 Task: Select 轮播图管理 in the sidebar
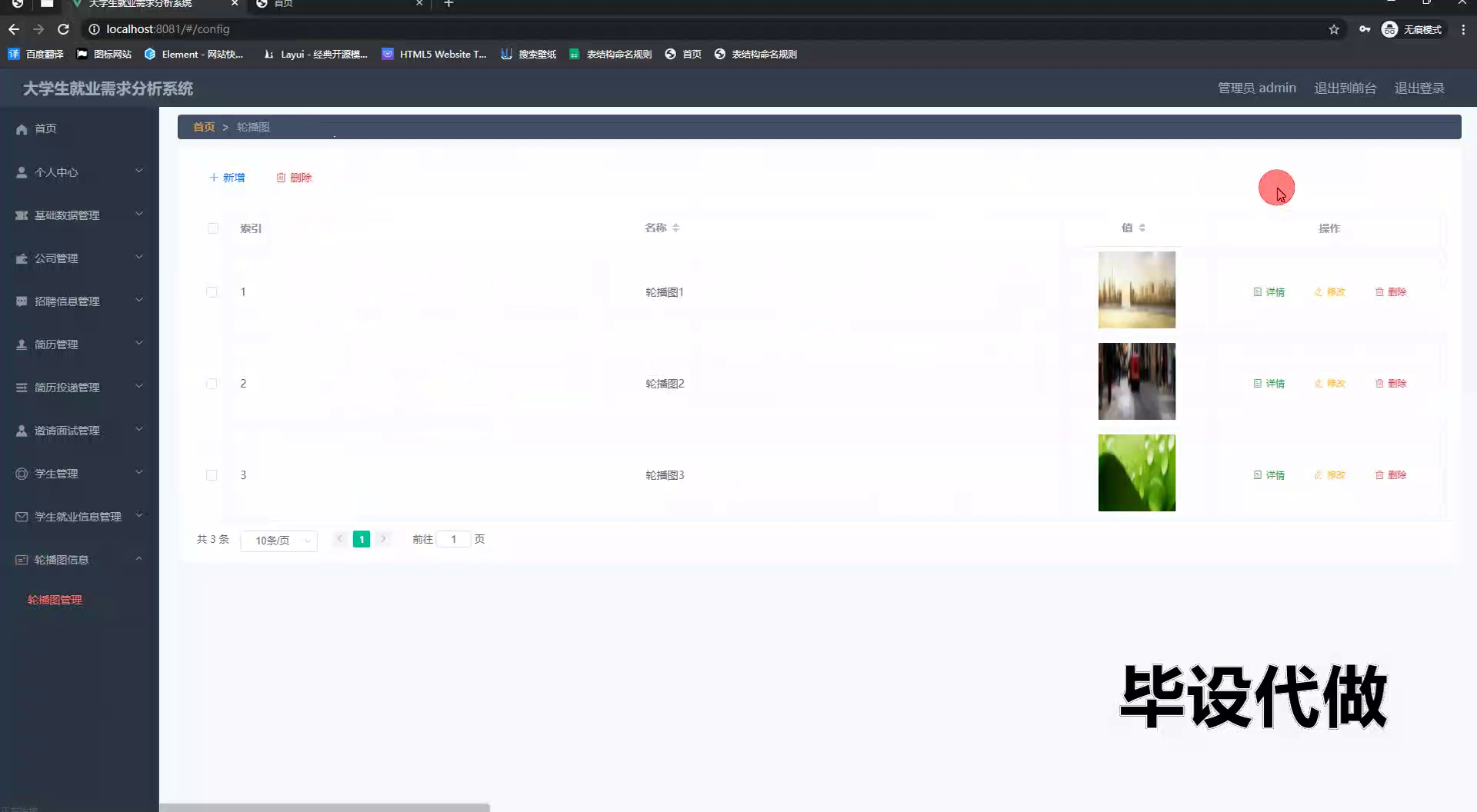coord(55,600)
